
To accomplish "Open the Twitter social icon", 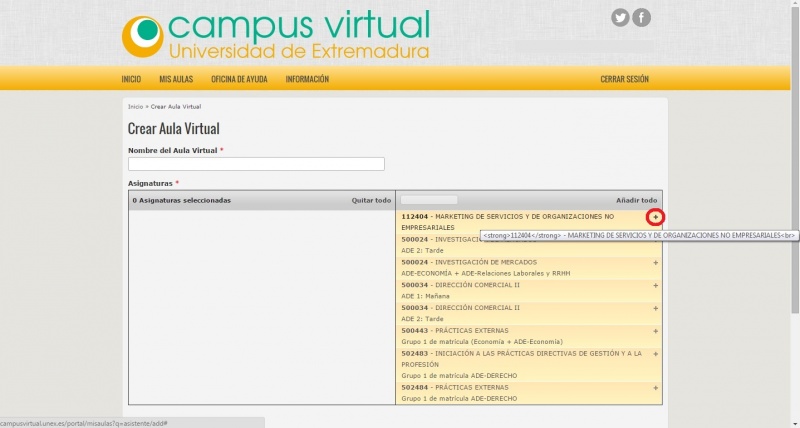I will coord(620,17).
